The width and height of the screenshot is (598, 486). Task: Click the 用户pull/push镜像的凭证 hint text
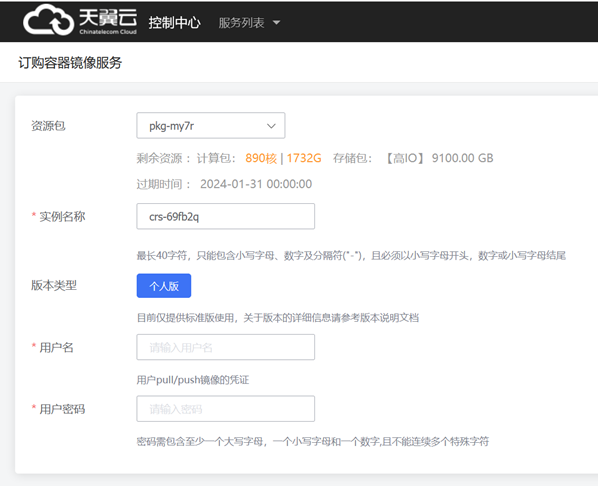click(193, 380)
